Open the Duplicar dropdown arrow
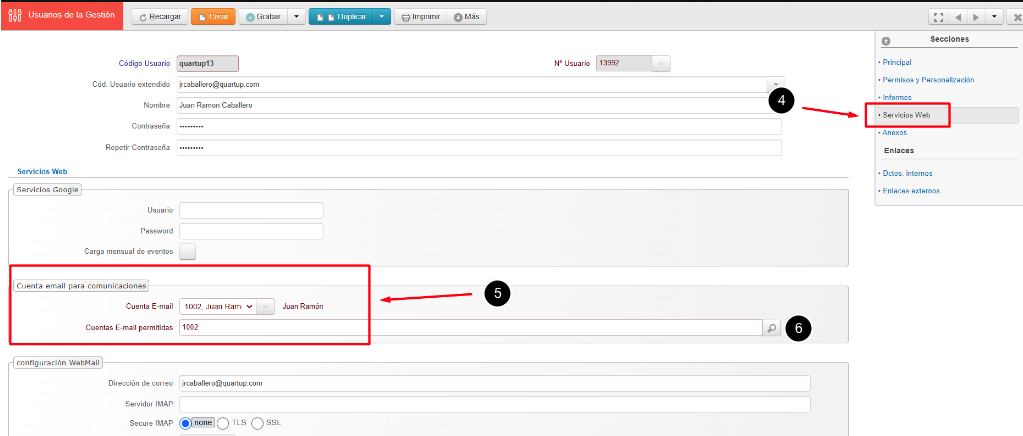The image size is (1023, 436). click(382, 17)
